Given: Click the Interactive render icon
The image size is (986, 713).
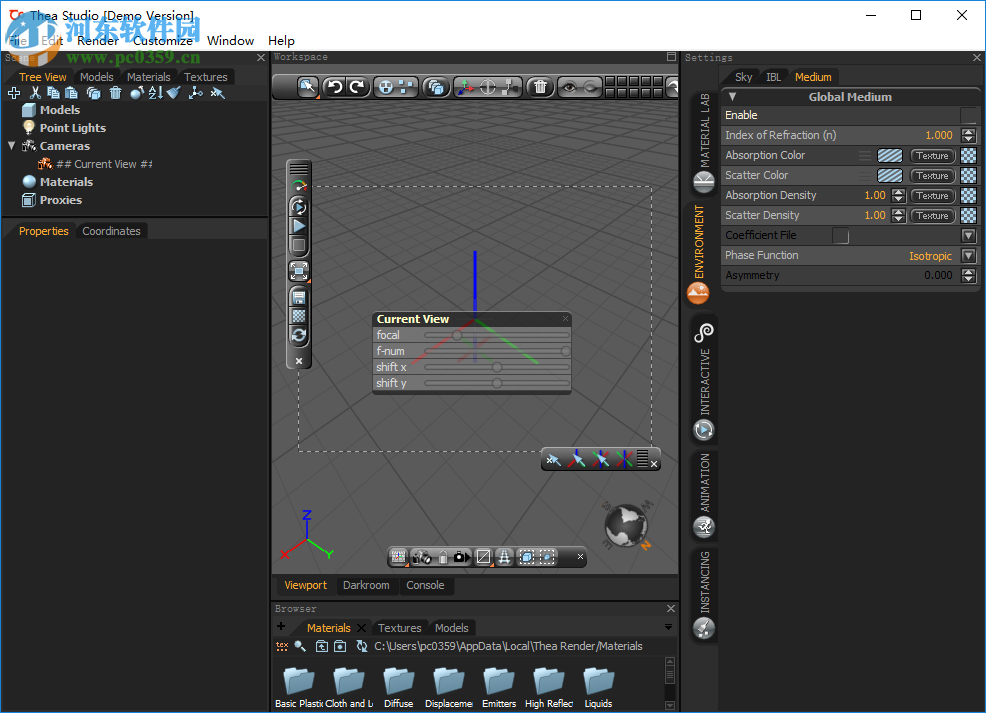Looking at the screenshot, I should click(x=704, y=430).
